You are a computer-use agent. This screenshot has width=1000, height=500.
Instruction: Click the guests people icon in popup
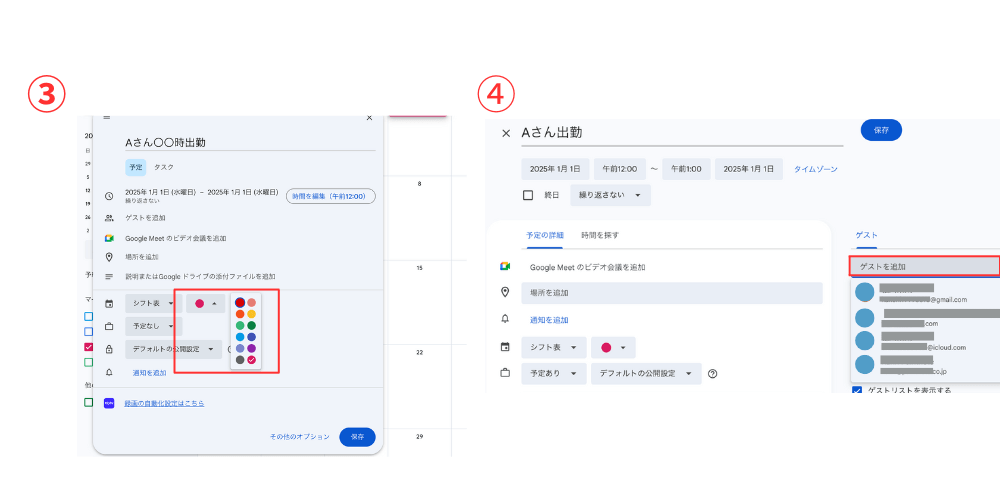(109, 218)
